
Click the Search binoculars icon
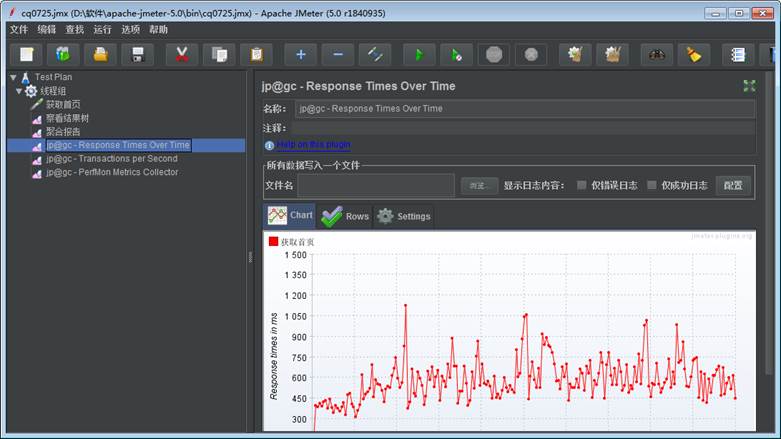pos(656,54)
